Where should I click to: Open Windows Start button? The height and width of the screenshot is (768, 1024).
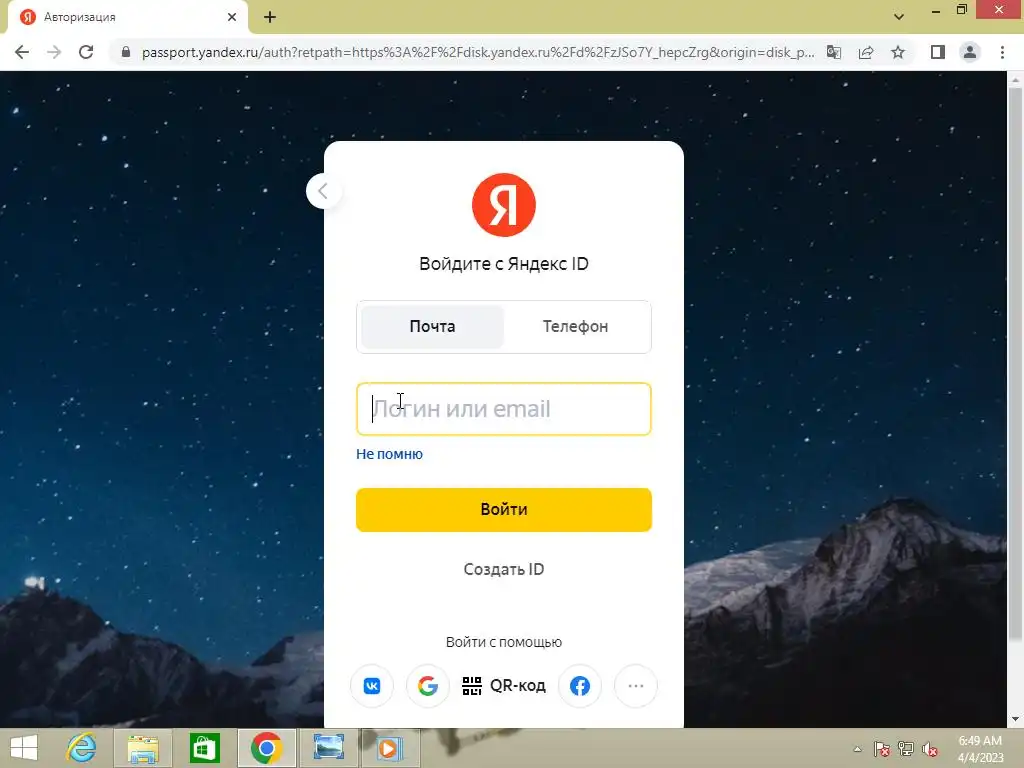click(x=24, y=748)
